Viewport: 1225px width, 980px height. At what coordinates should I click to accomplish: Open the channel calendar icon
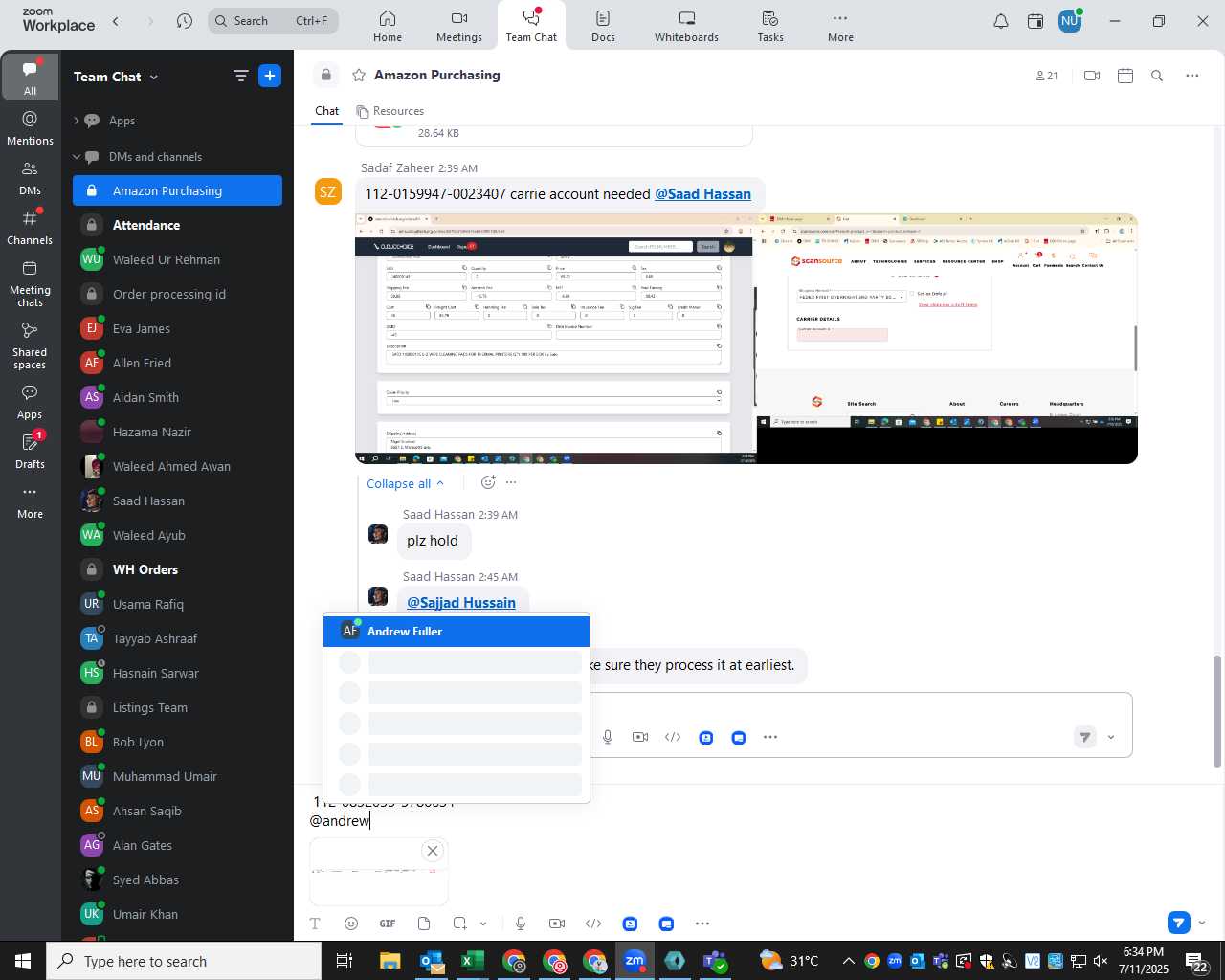click(x=1125, y=76)
